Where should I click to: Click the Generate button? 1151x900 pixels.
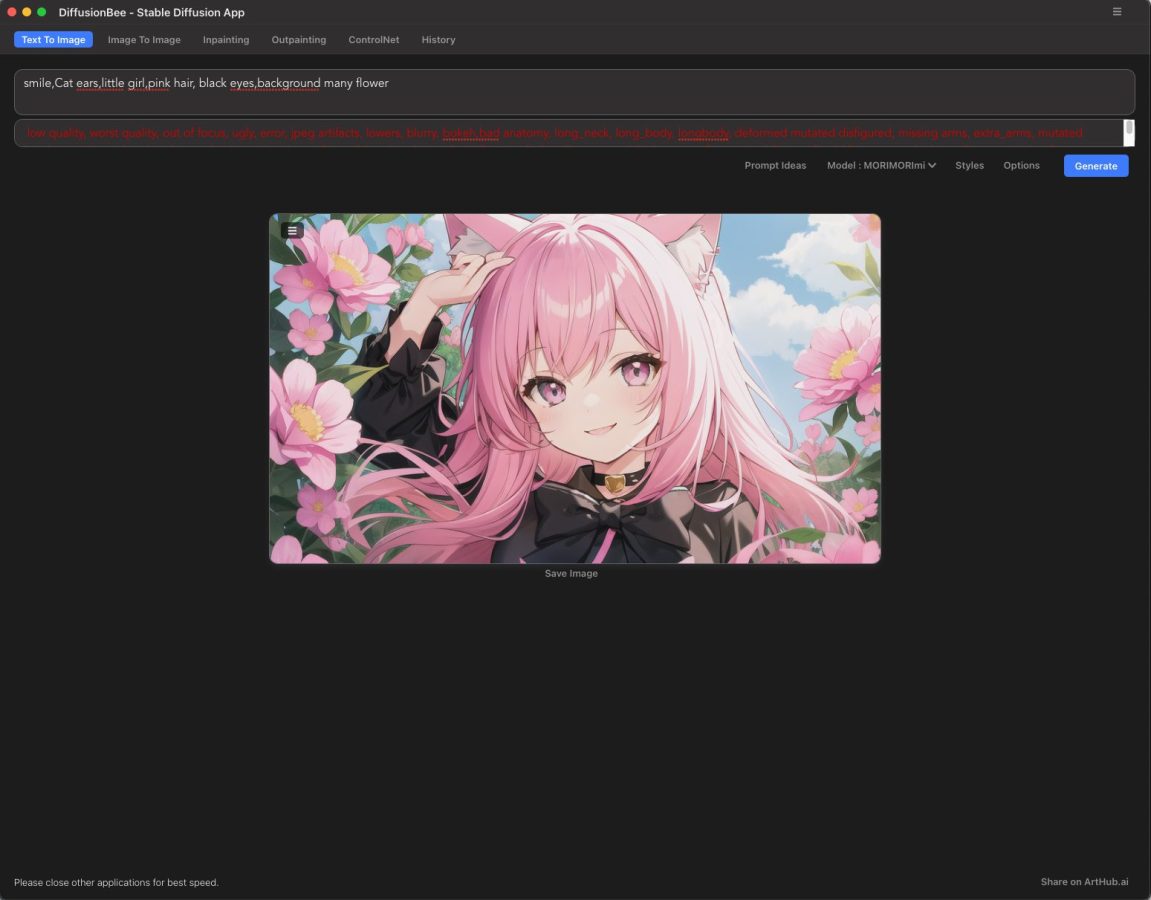[1096, 166]
